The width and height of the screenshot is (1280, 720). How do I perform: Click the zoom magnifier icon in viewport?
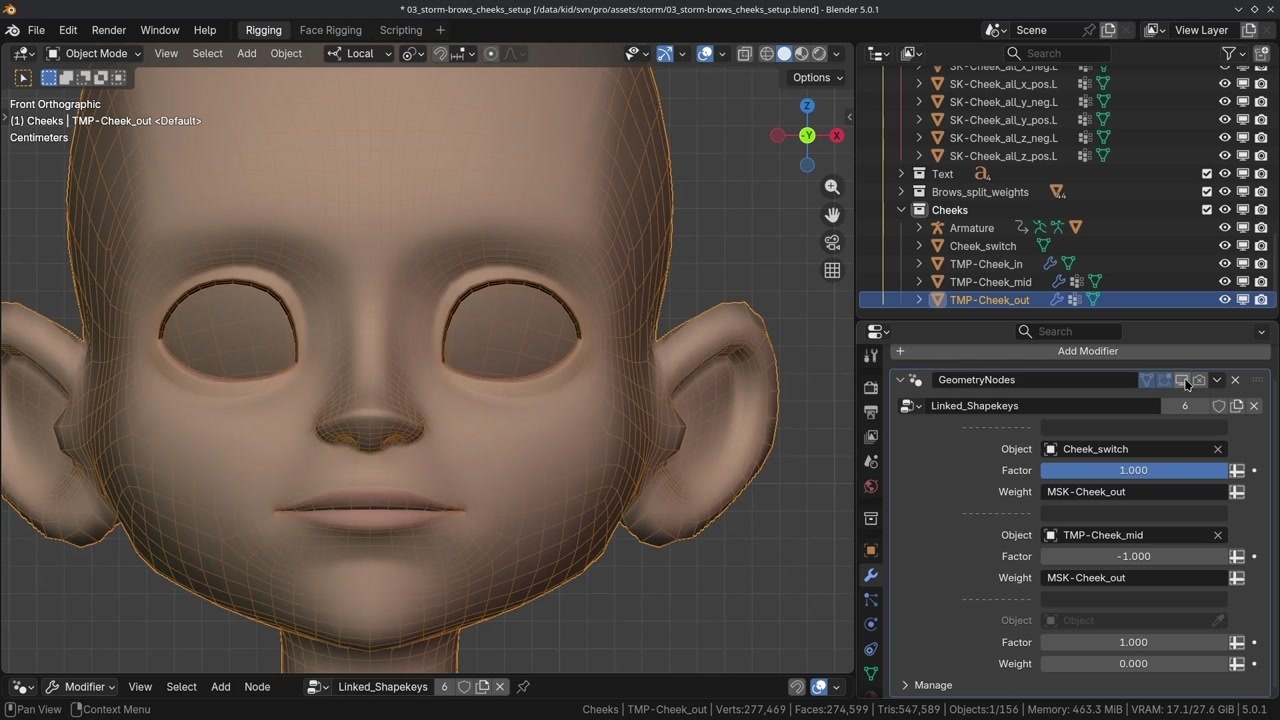(832, 187)
